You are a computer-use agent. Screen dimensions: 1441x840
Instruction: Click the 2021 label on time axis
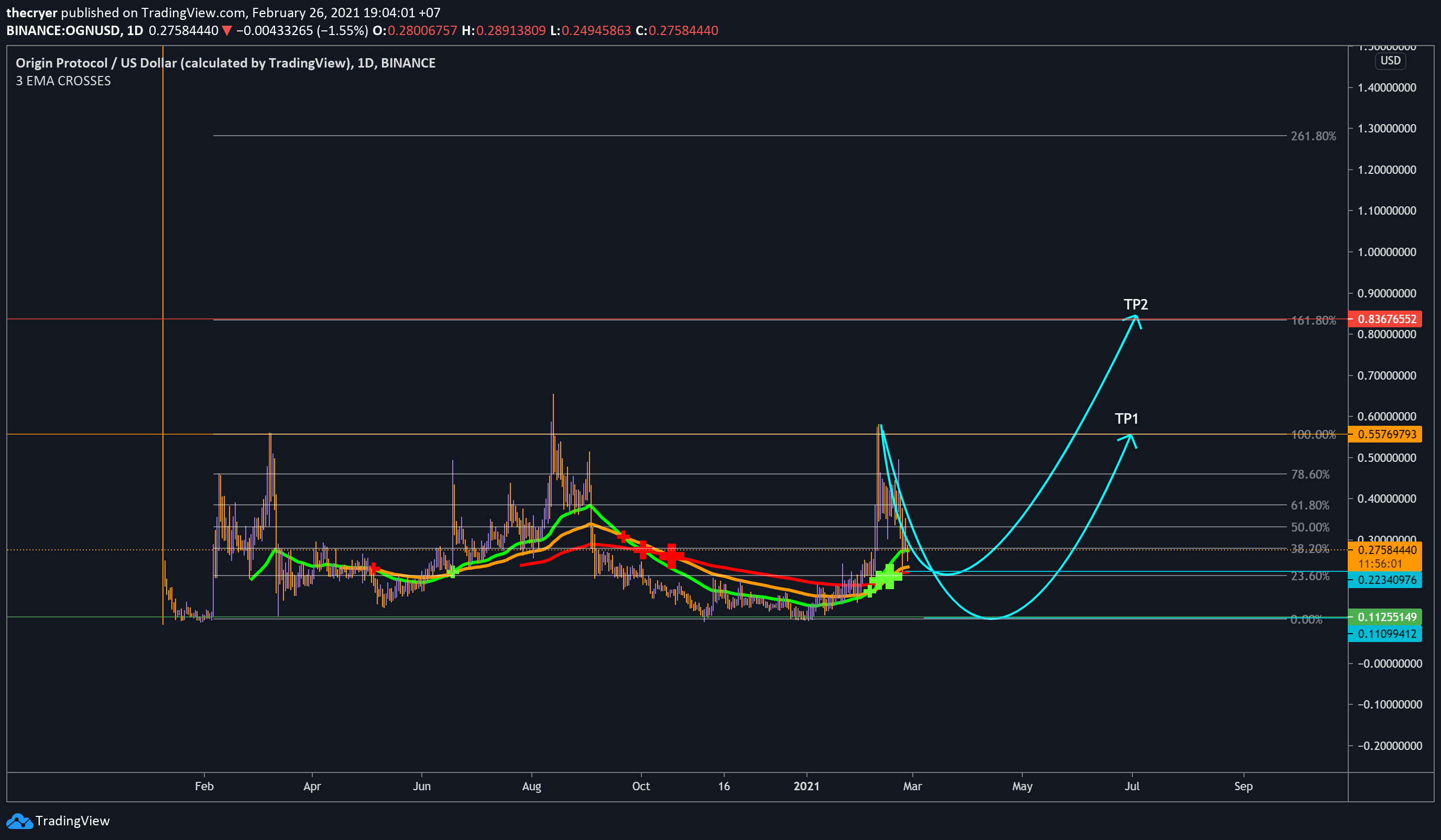point(806,786)
